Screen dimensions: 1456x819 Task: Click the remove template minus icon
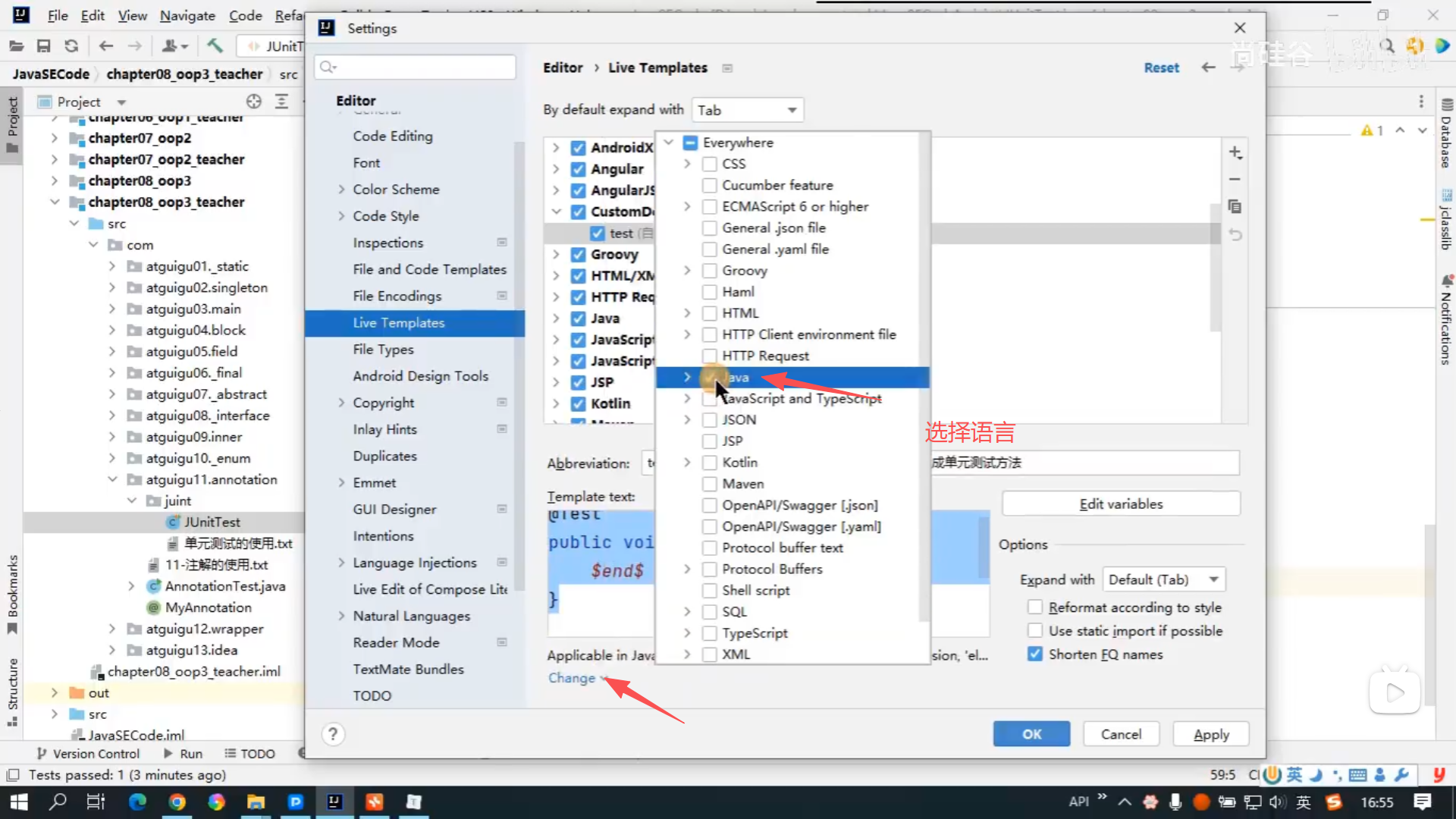(x=1235, y=180)
